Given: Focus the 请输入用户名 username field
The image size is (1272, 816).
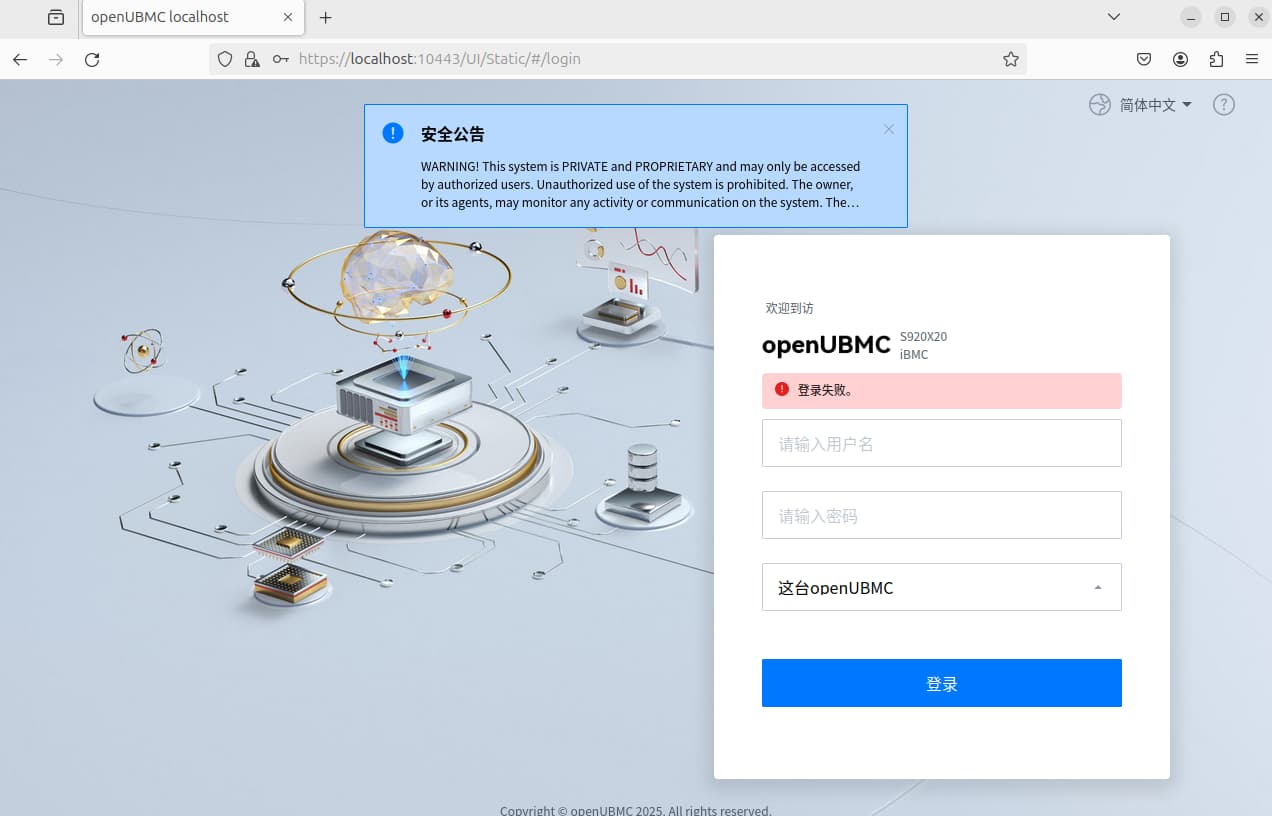Looking at the screenshot, I should click(x=941, y=443).
